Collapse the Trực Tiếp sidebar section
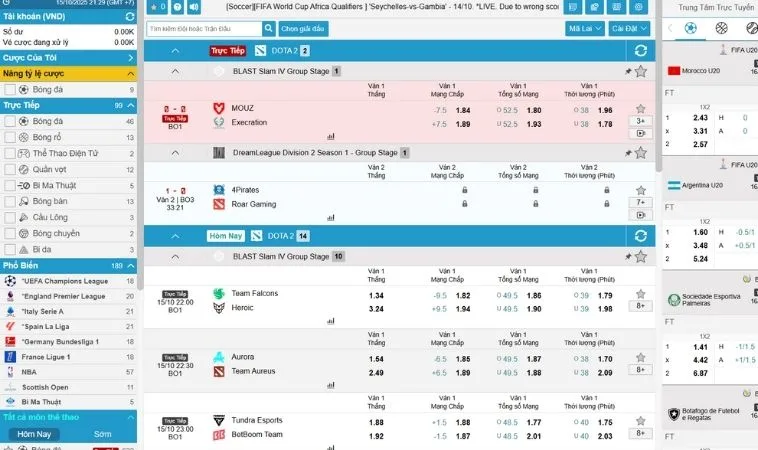The image size is (758, 450). (x=131, y=105)
